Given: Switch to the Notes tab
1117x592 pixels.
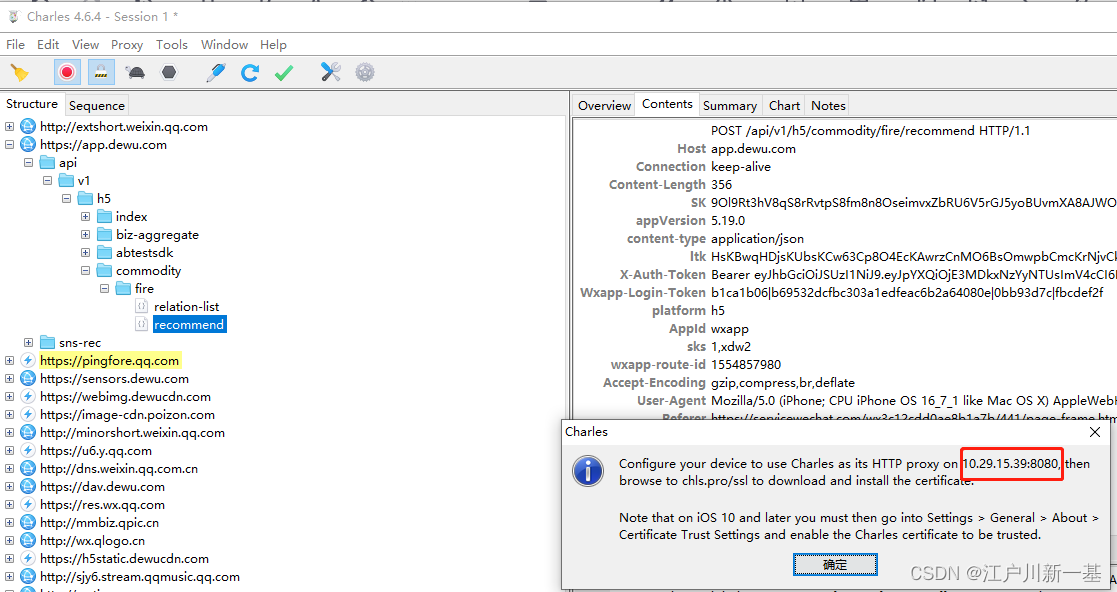Looking at the screenshot, I should [828, 105].
